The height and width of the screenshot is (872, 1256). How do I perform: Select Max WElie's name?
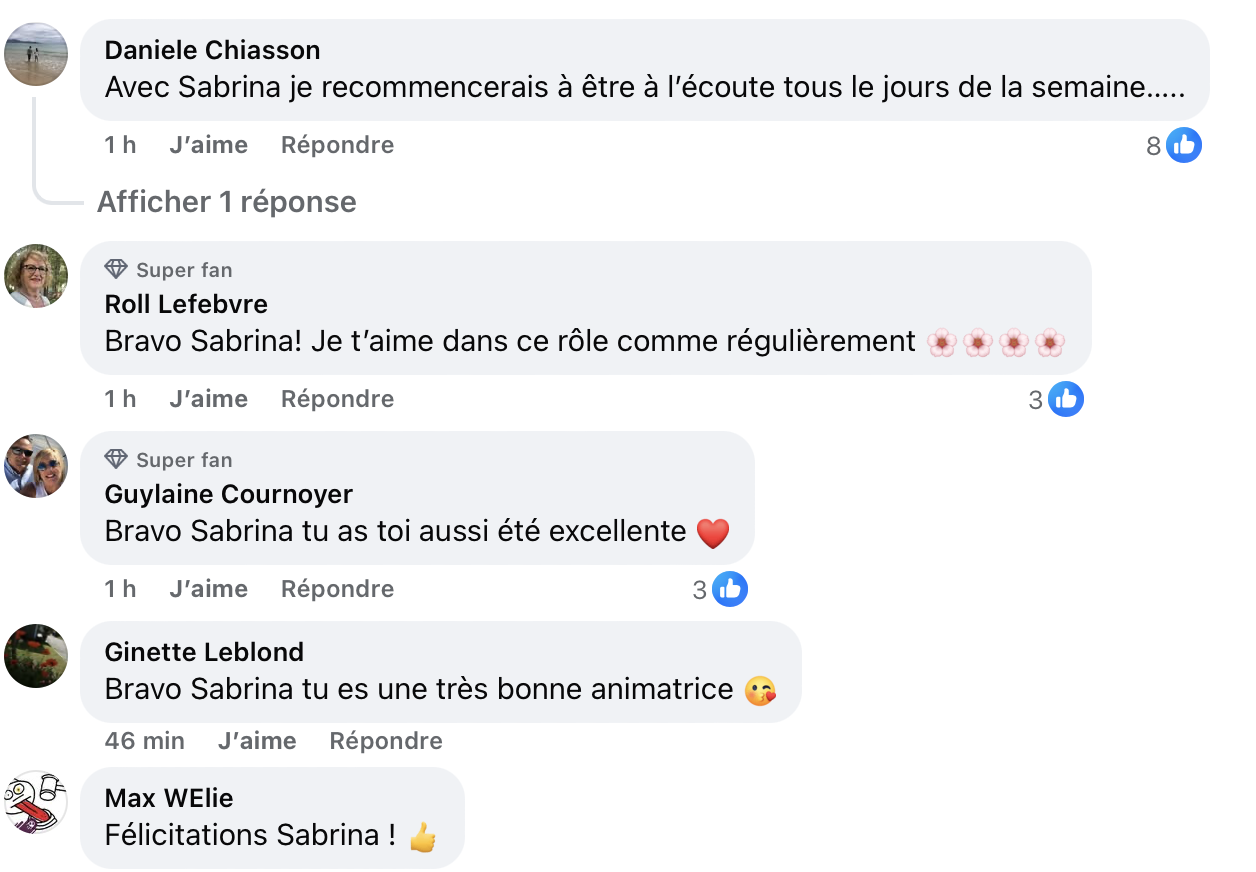coord(168,798)
